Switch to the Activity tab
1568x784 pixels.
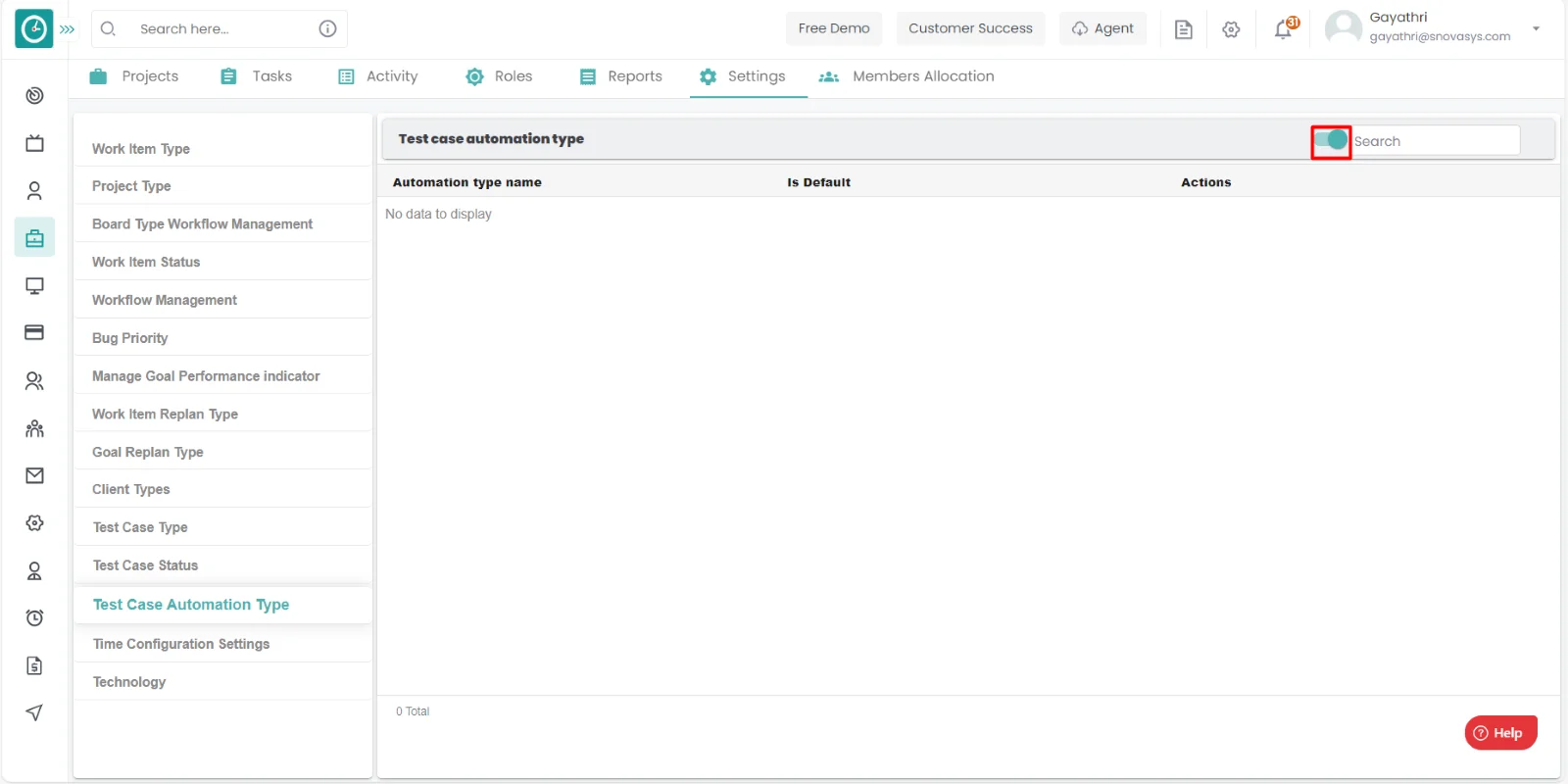click(x=378, y=76)
